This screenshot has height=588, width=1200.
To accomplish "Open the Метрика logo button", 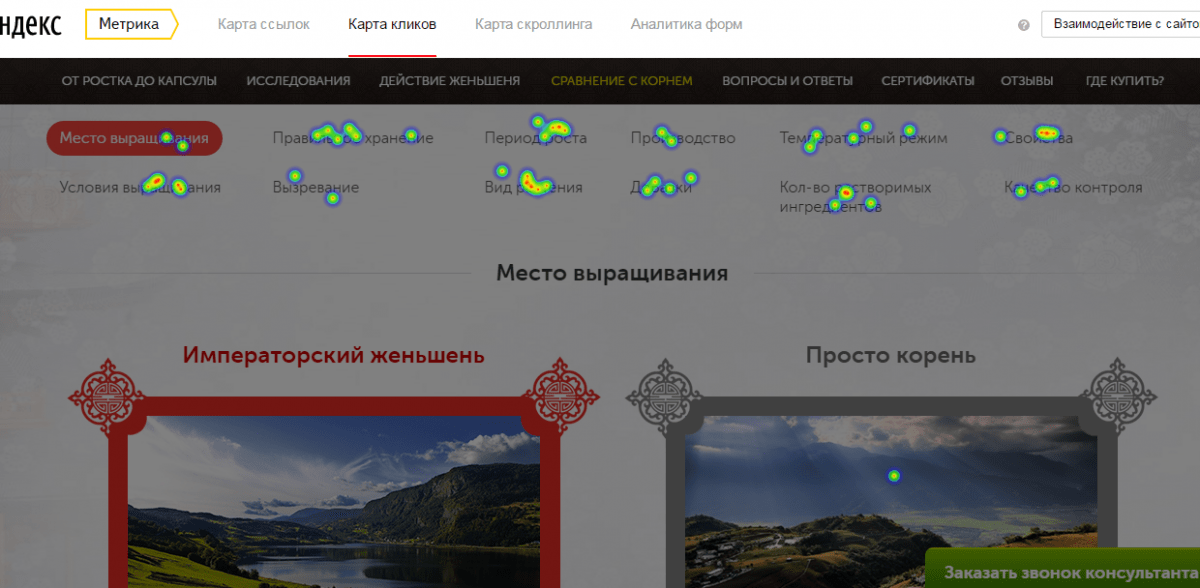I will (x=131, y=24).
